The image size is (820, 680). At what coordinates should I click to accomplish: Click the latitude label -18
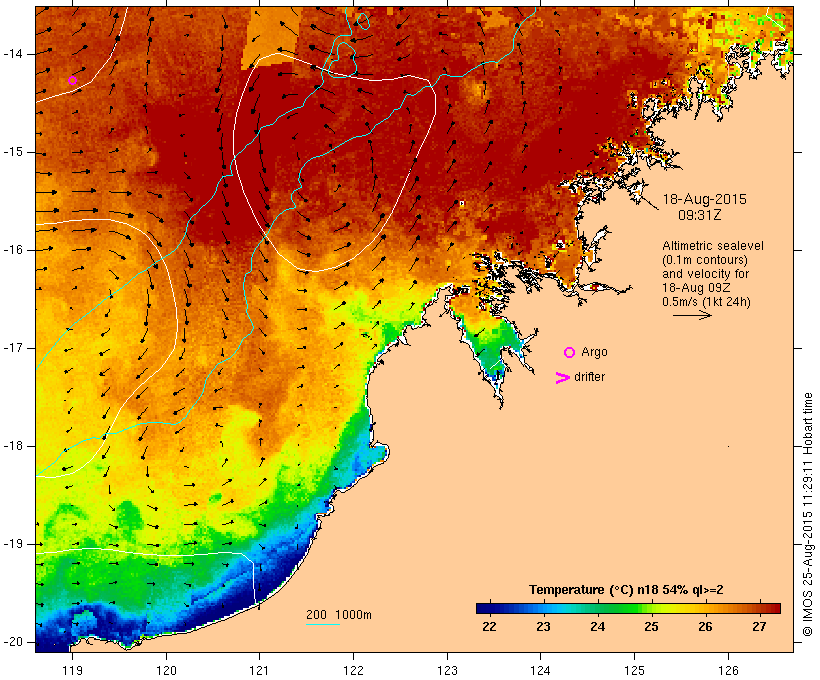click(13, 446)
